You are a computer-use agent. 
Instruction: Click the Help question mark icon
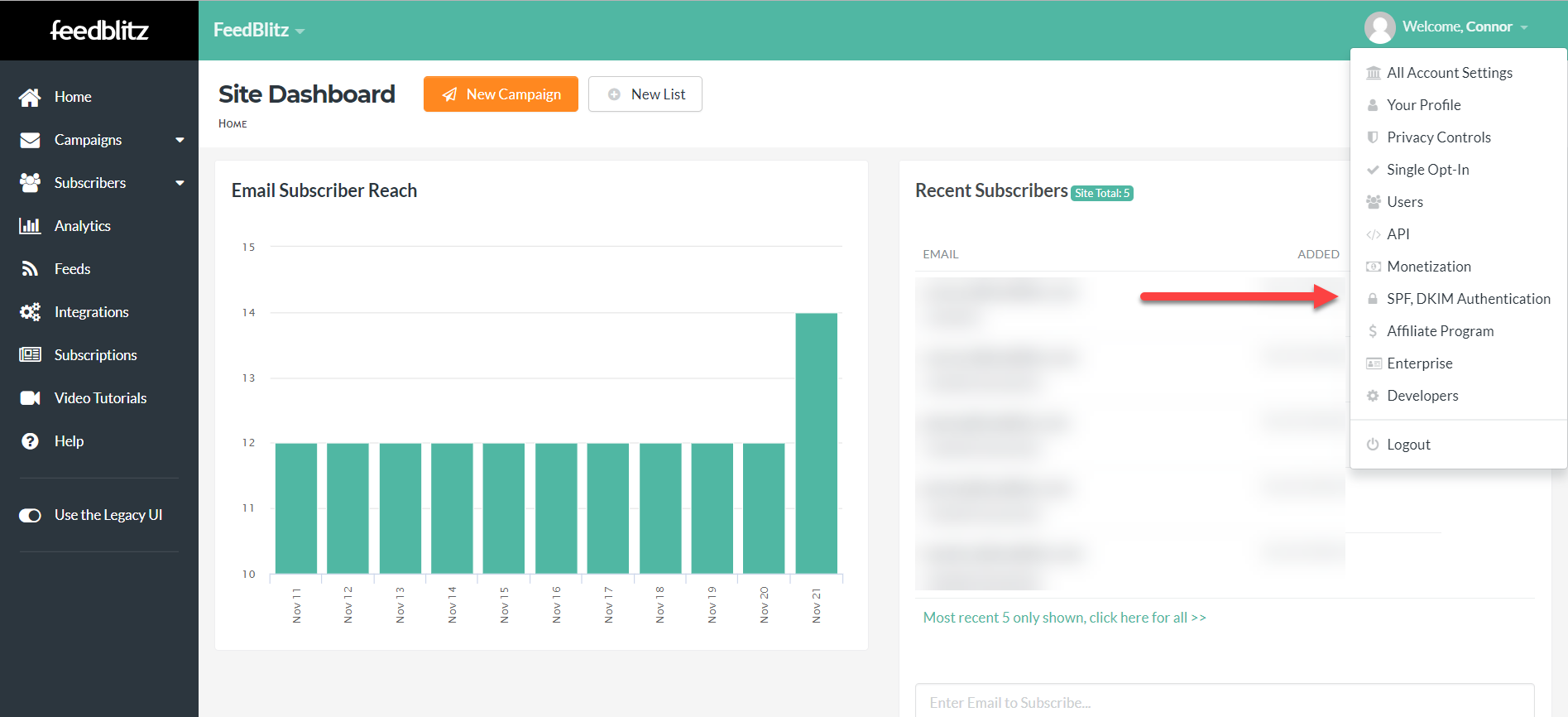(x=30, y=441)
